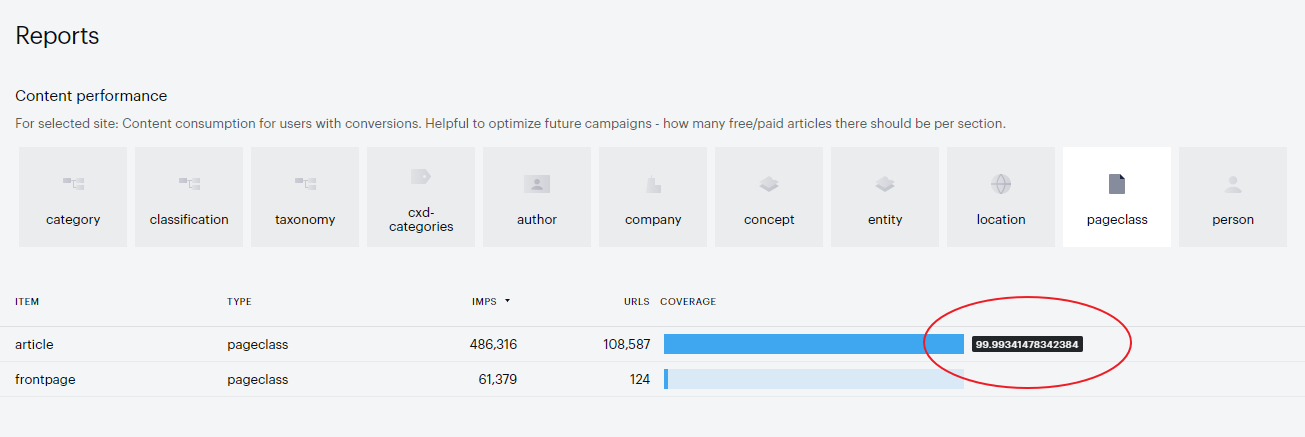Choose the taxonomy tile icon

(x=305, y=183)
